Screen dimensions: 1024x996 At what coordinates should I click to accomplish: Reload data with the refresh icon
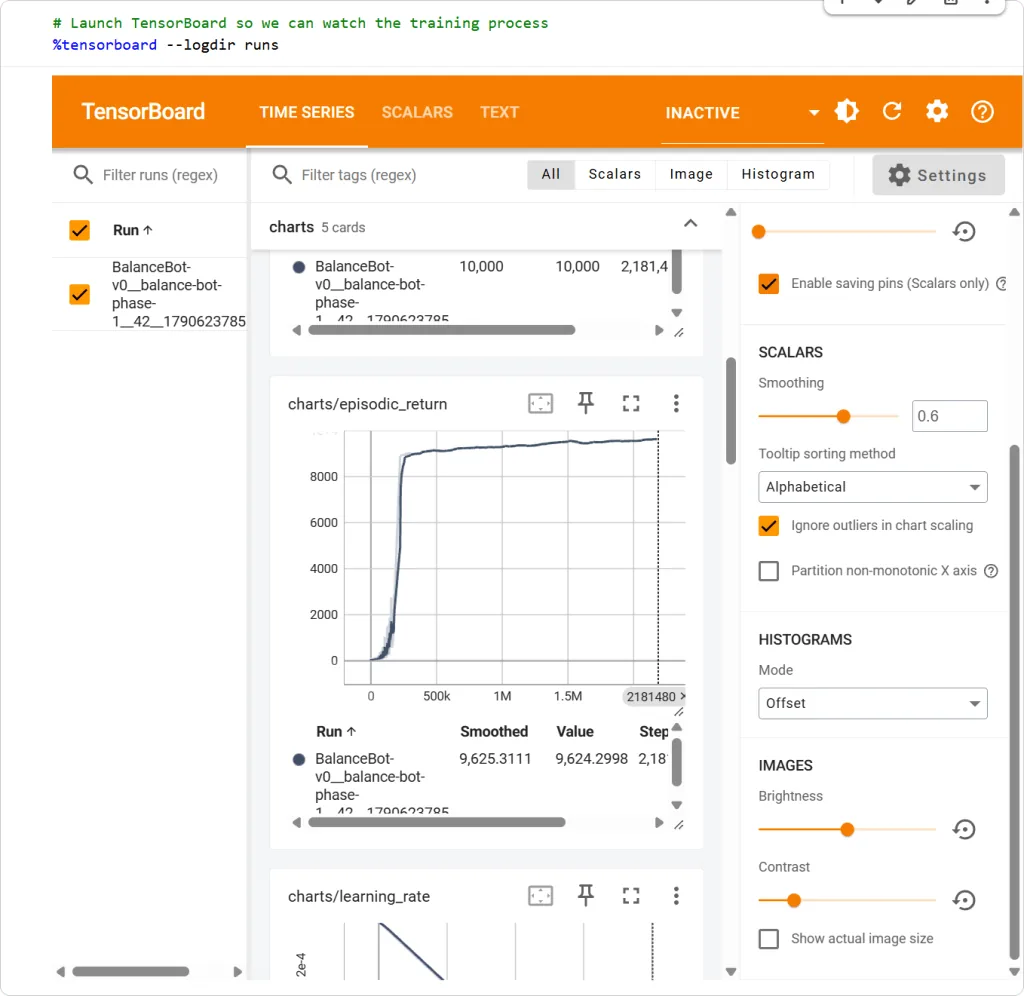click(x=892, y=112)
